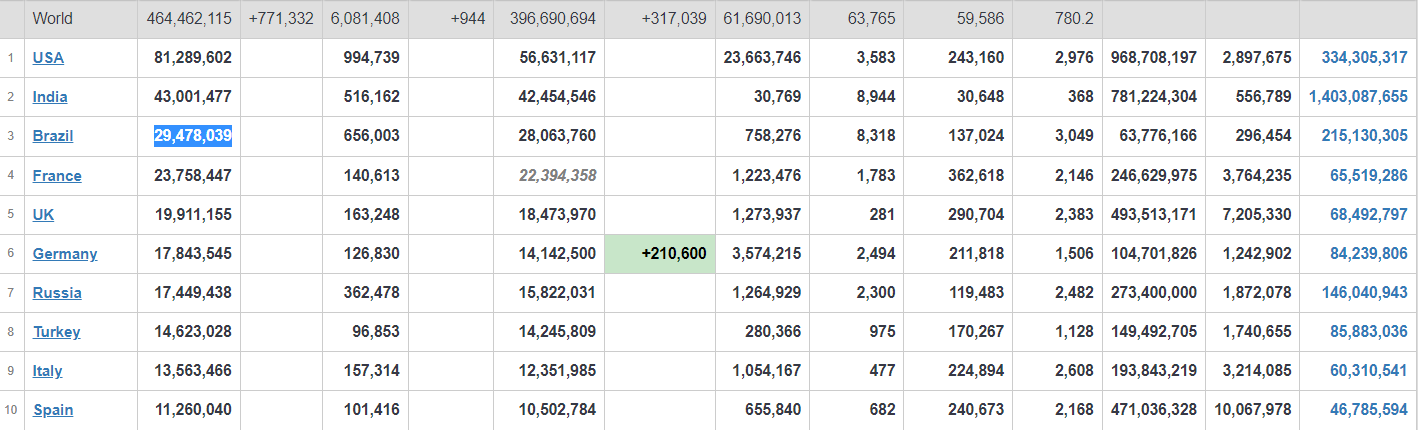Open the Italy country link

47,371
